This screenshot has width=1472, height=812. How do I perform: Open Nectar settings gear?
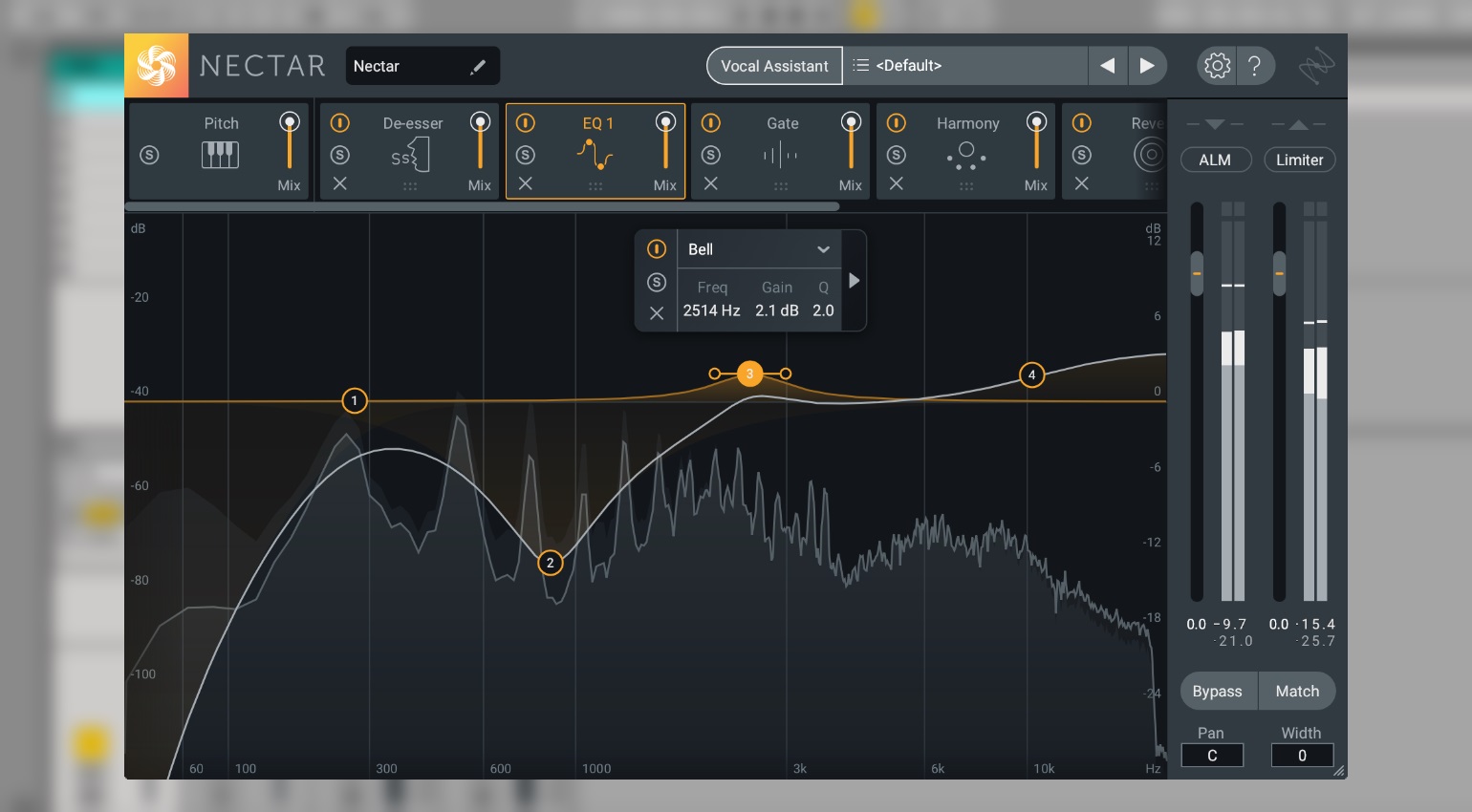tap(1216, 65)
